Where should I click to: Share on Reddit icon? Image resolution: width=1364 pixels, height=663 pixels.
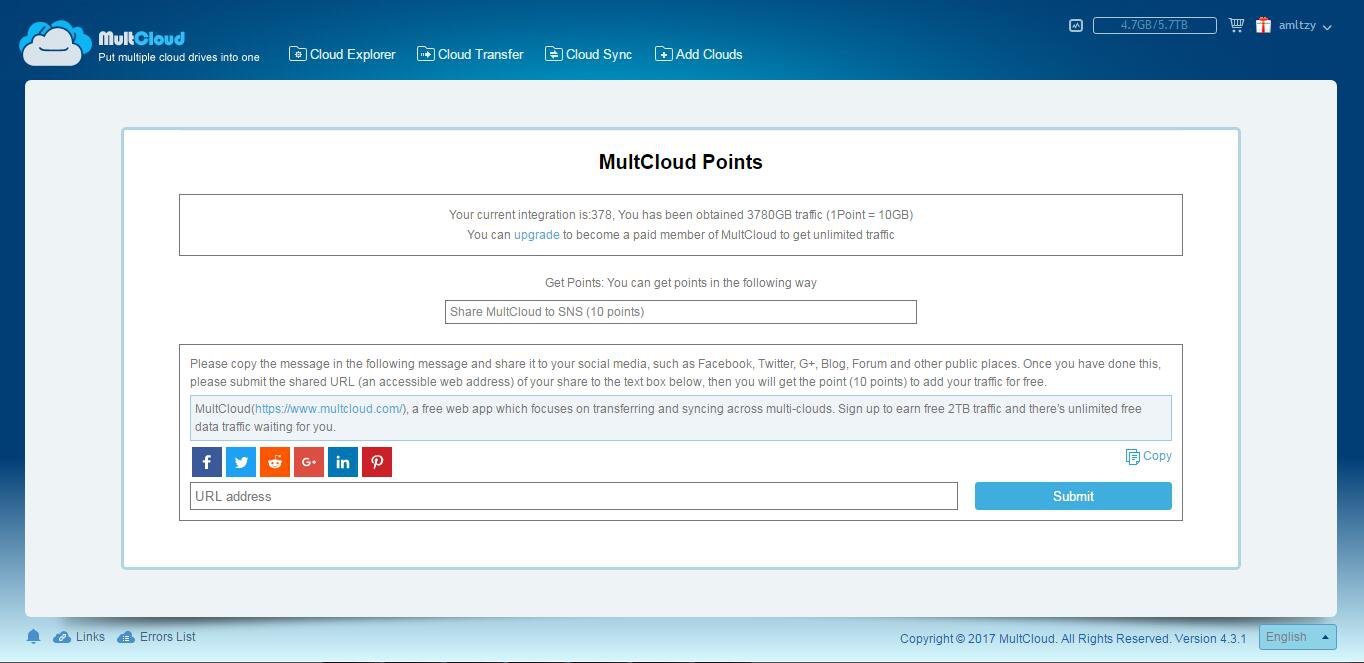(275, 462)
